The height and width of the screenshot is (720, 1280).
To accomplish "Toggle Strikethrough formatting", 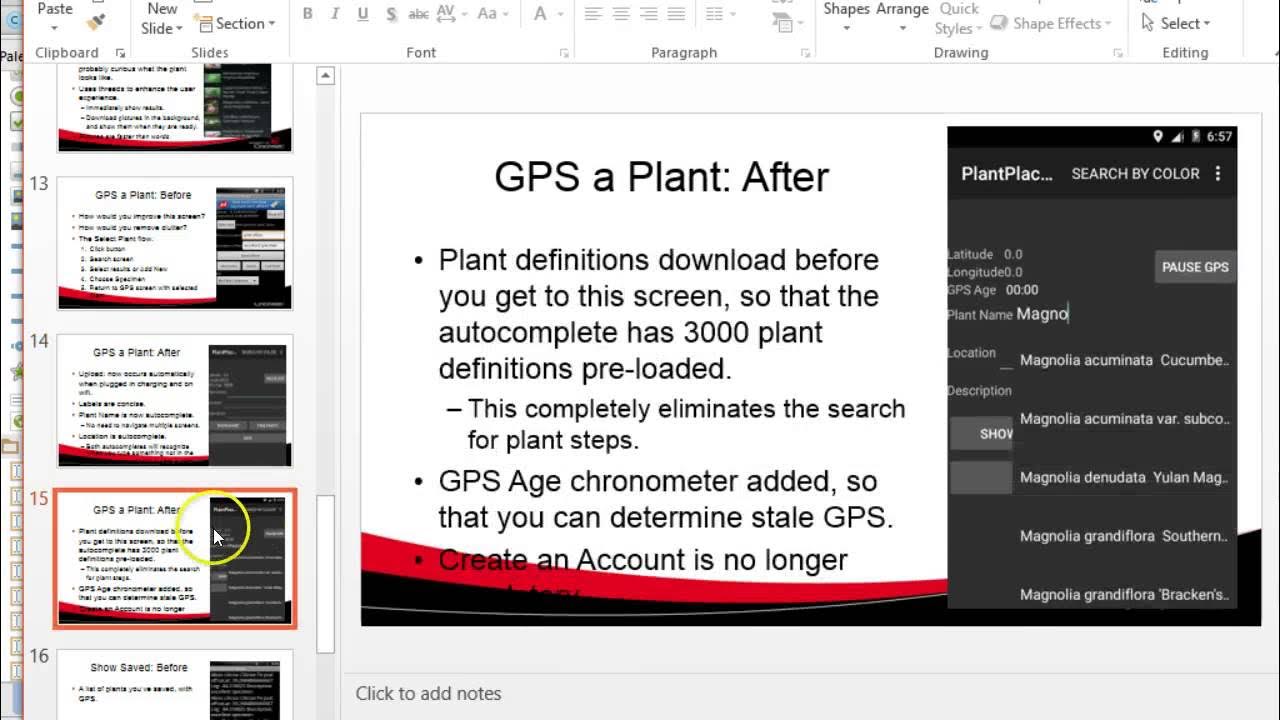I will pyautogui.click(x=419, y=14).
